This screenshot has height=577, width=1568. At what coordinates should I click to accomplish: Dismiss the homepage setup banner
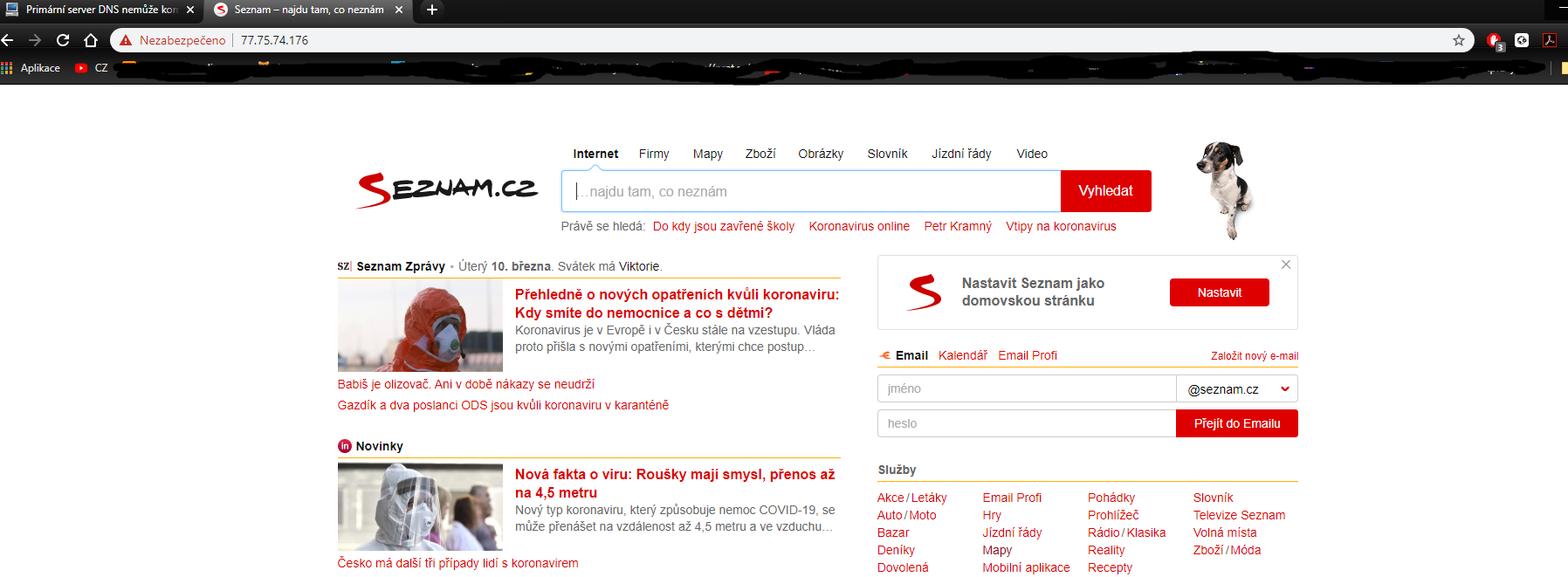click(1285, 264)
